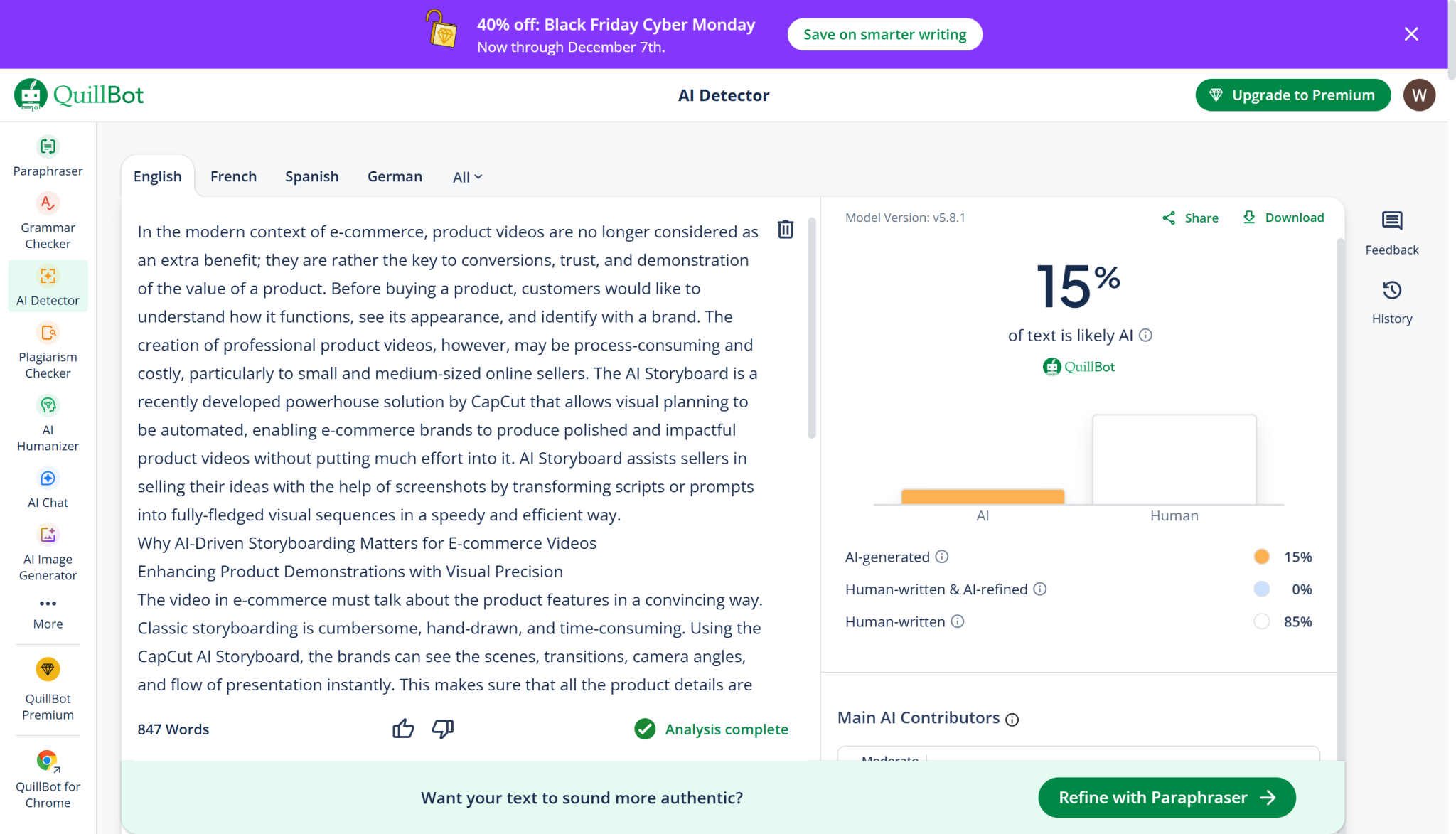This screenshot has height=834, width=1456.
Task: Click Refine with Paraphraser button
Action: (x=1166, y=797)
